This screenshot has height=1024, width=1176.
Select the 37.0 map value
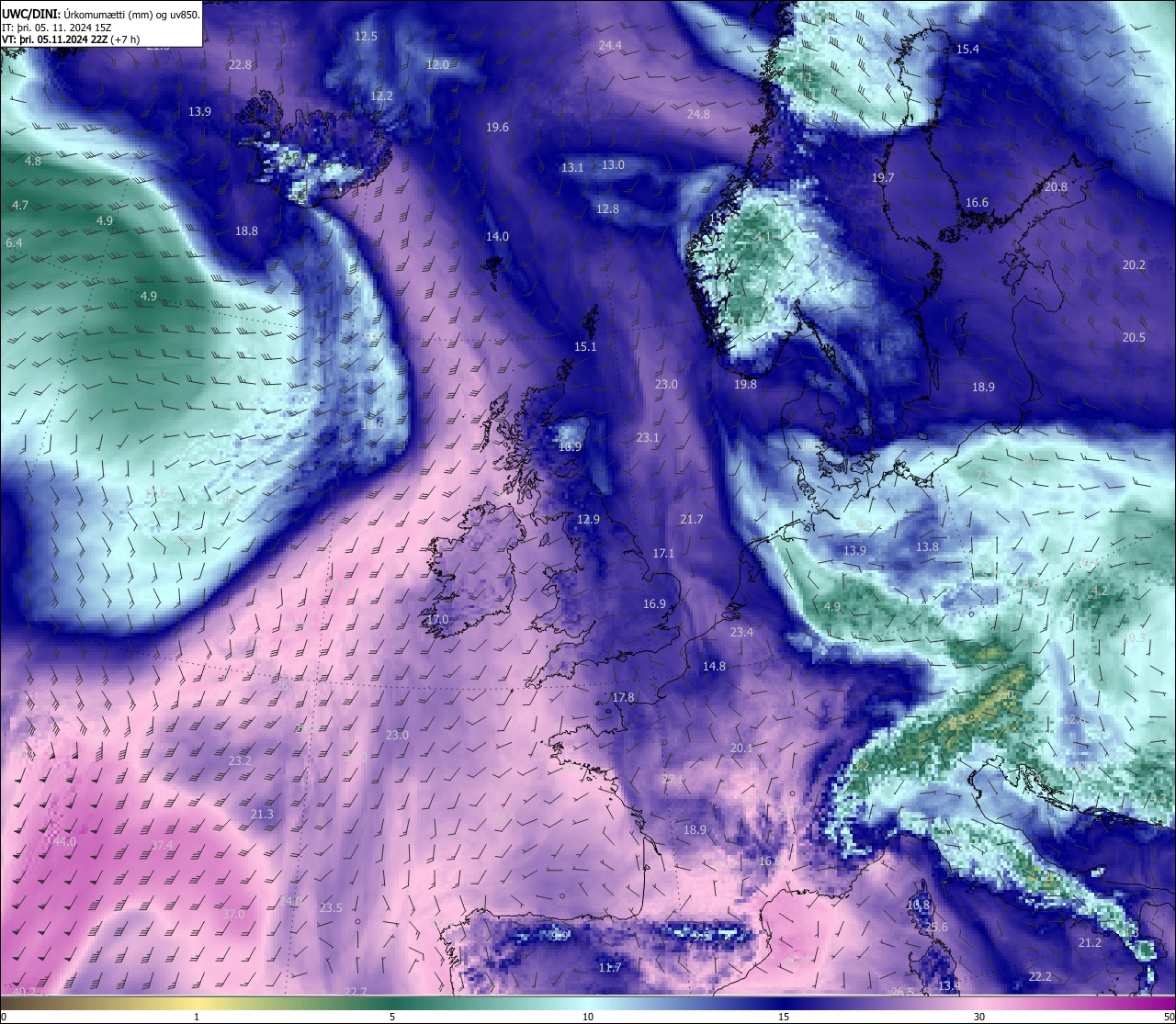pos(233,915)
